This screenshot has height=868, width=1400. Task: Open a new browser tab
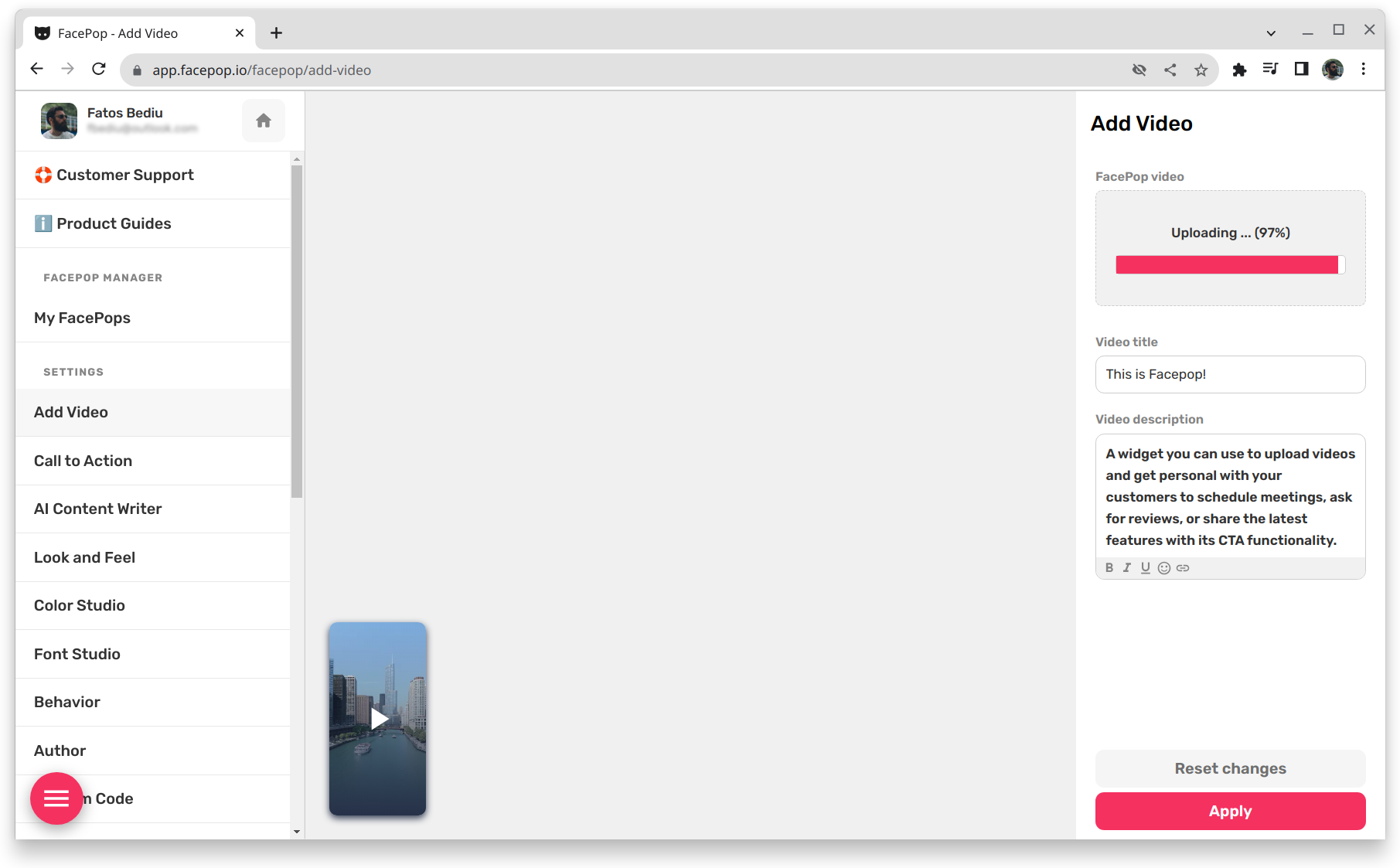(x=276, y=33)
